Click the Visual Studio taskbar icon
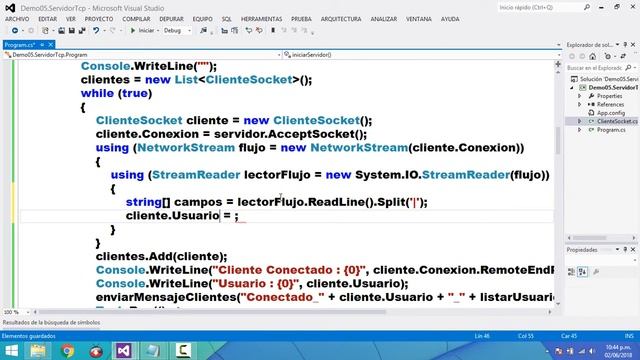This screenshot has height=360, width=640. pos(124,351)
